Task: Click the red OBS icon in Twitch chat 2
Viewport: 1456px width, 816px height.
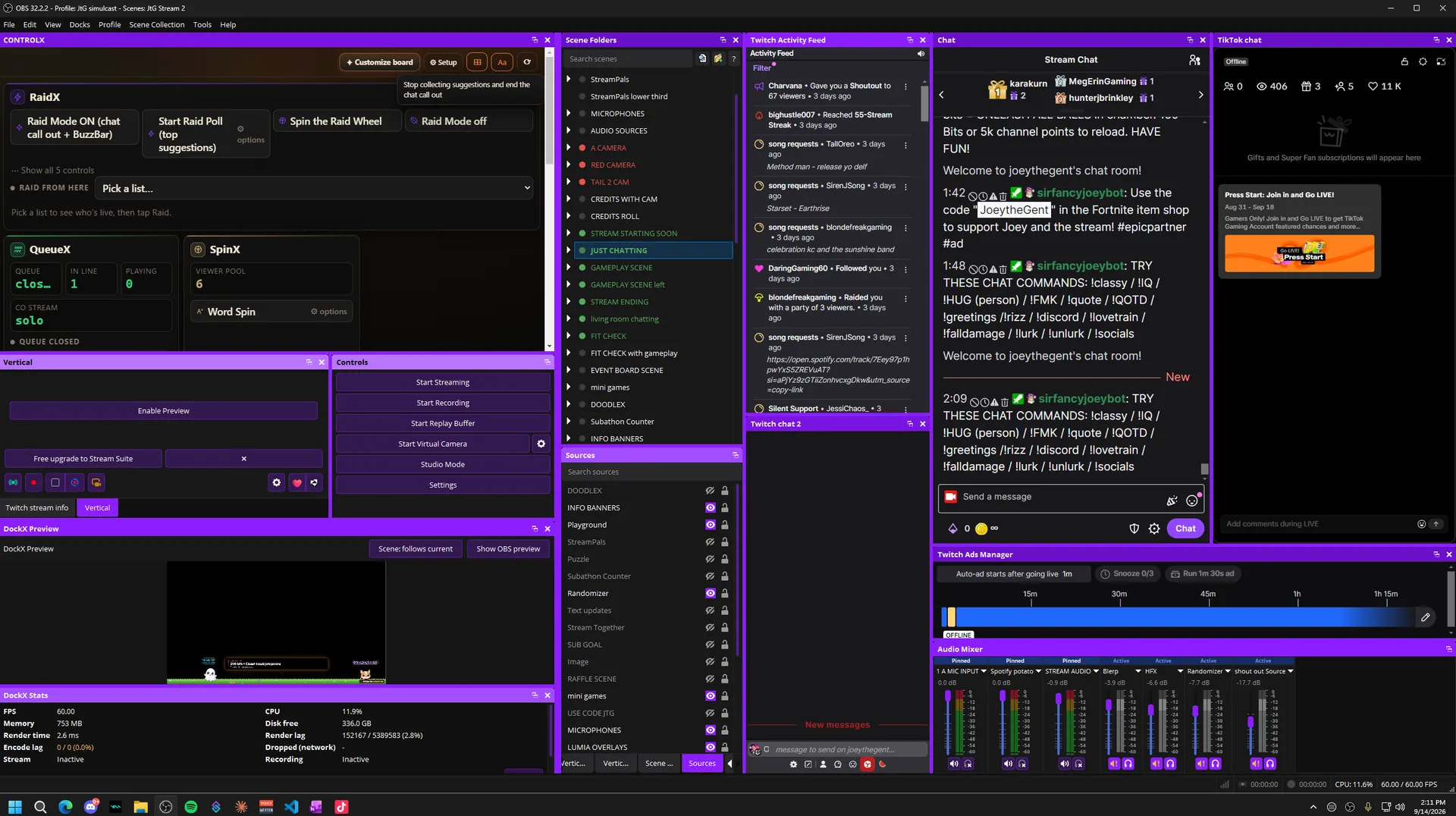Action: pos(868,764)
